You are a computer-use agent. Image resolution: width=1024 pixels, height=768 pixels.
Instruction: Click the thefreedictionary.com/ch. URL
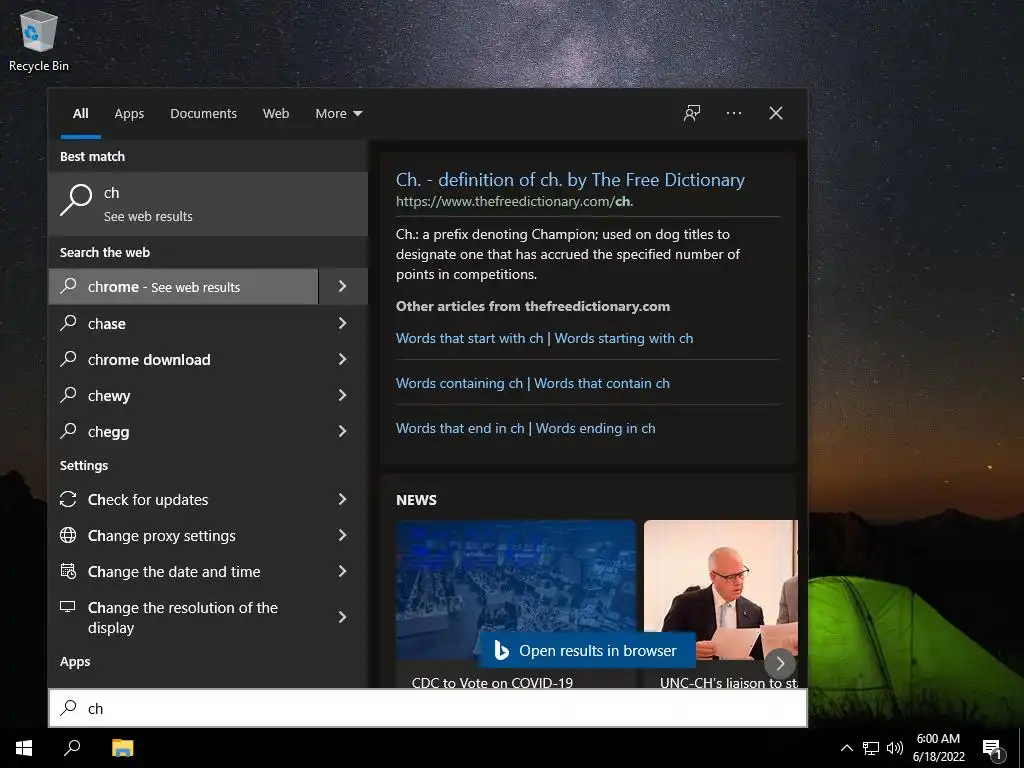coord(515,201)
